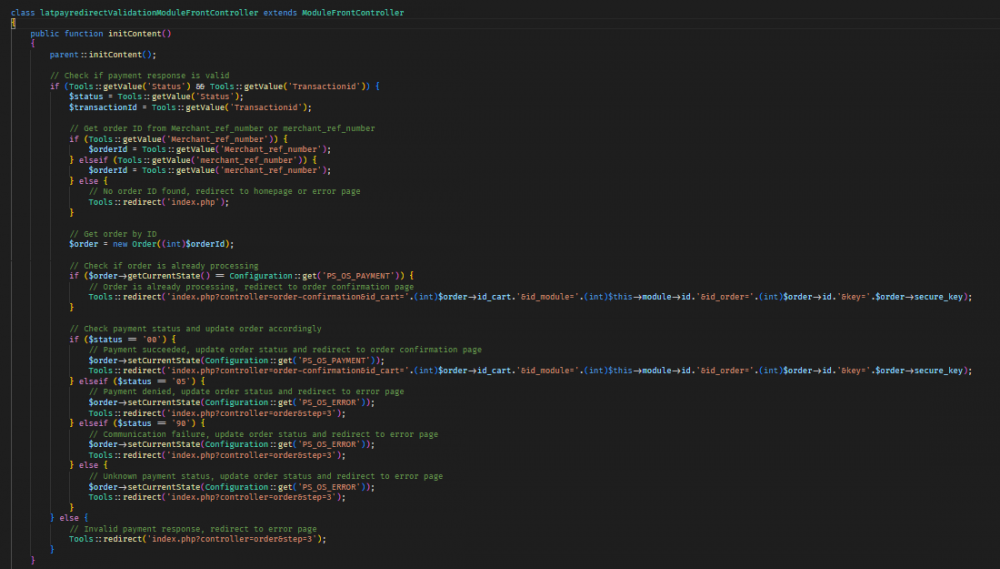Click the 'public function initContent()' line
This screenshot has width=1000, height=569.
101,34
